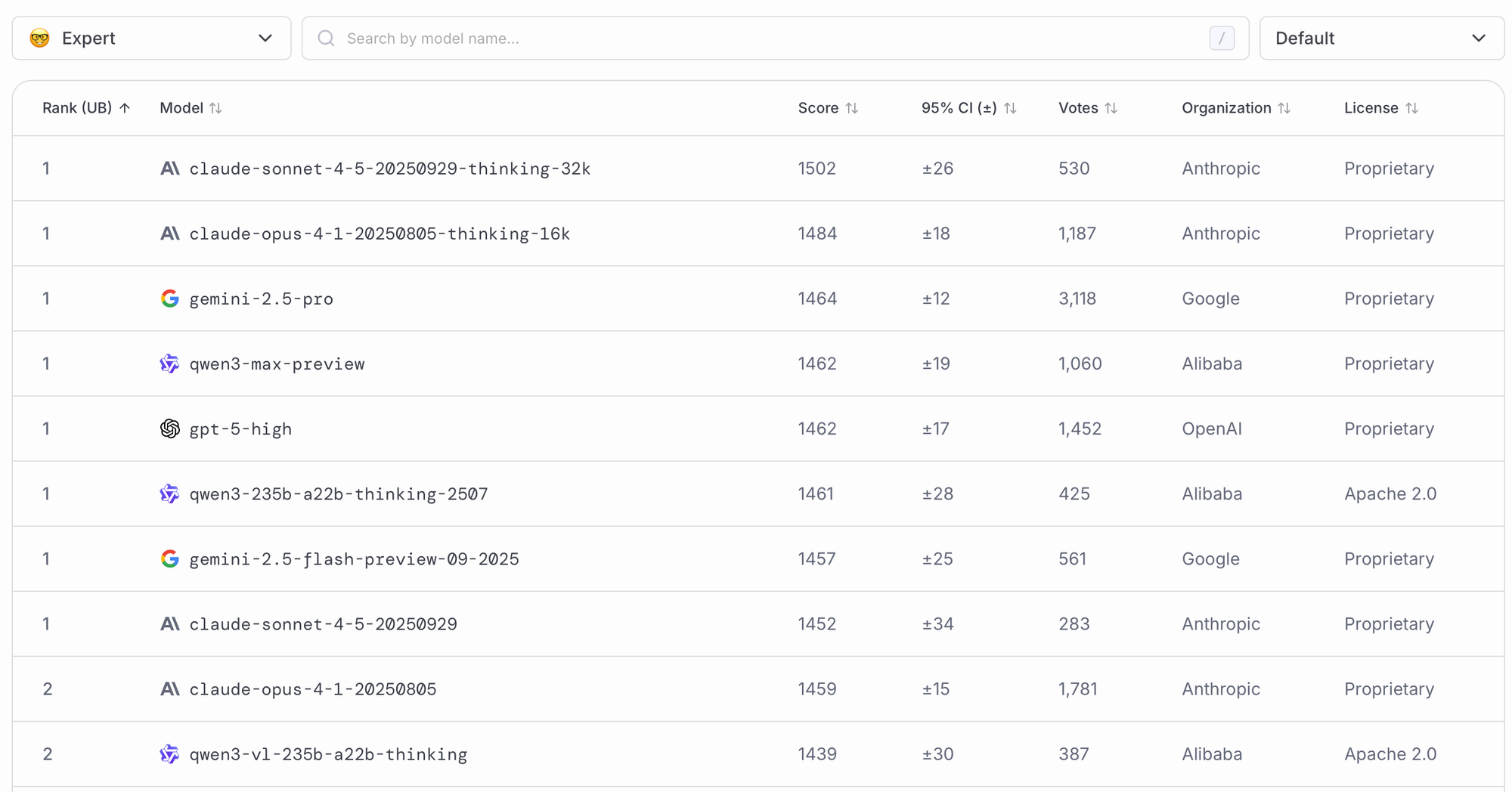Open the Expert category dropdown
The height and width of the screenshot is (792, 1512).
tap(151, 39)
